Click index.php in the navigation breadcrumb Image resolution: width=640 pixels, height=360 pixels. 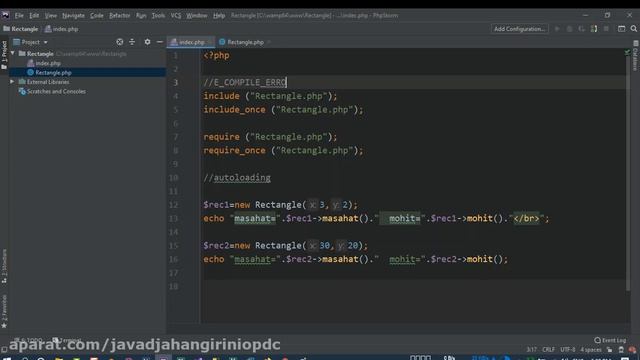click(x=62, y=29)
